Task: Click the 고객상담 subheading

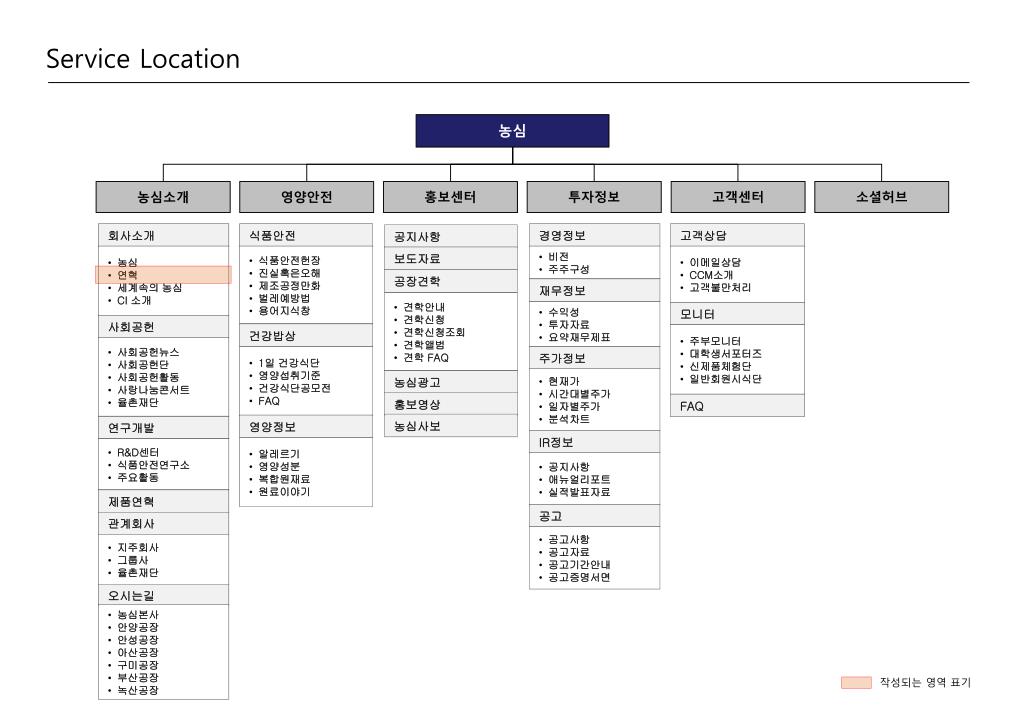Action: [x=737, y=236]
